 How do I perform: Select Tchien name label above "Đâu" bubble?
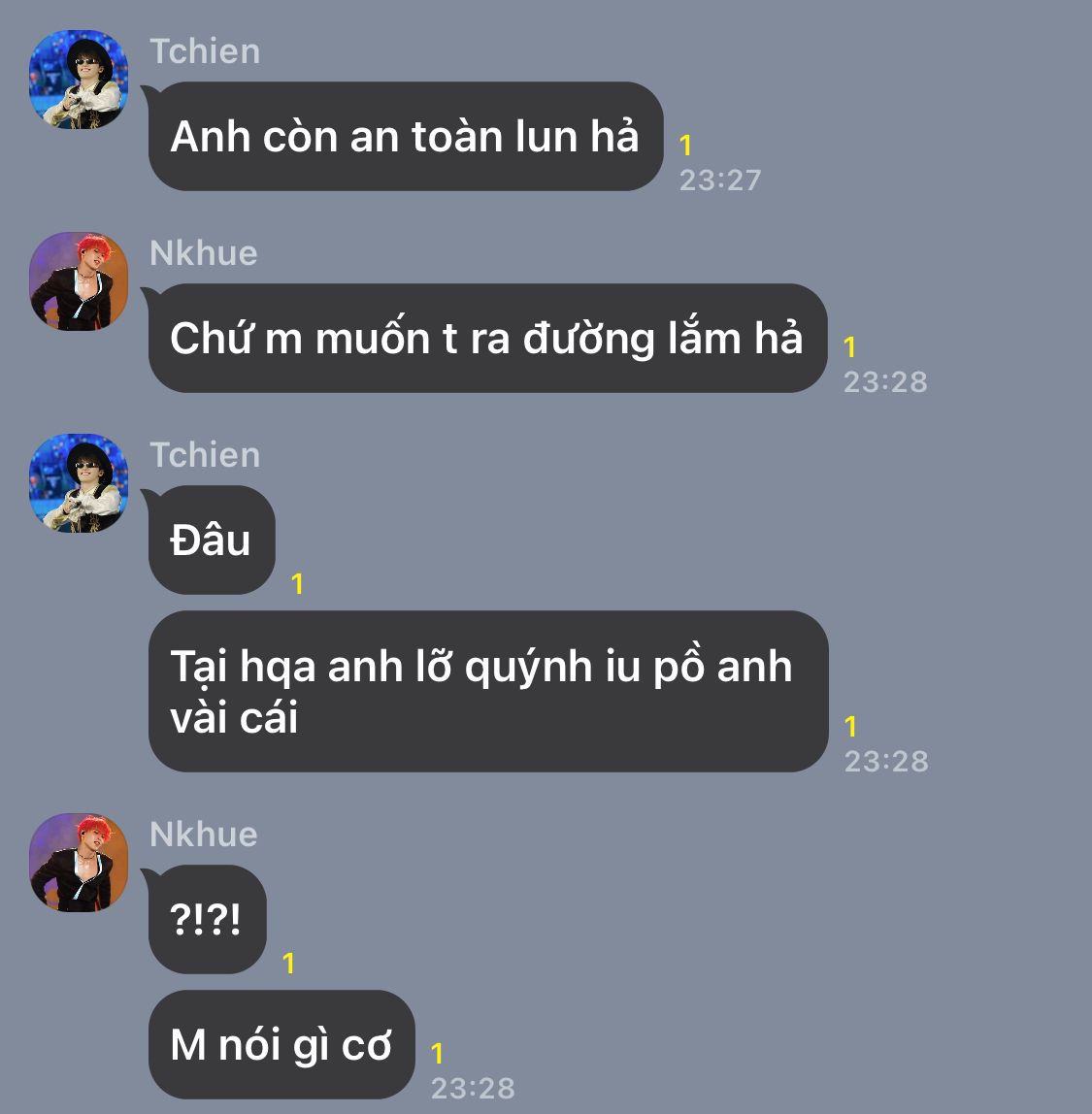point(205,455)
